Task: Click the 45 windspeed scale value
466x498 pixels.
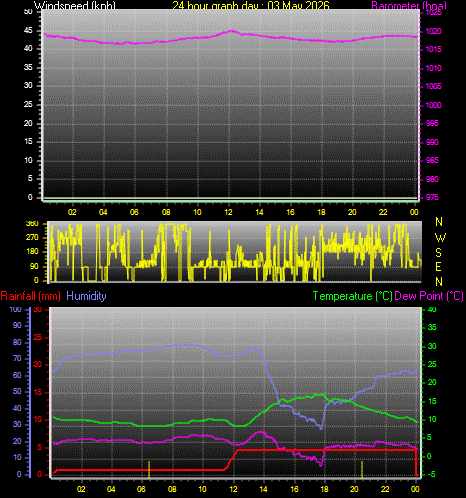Action: (28, 31)
